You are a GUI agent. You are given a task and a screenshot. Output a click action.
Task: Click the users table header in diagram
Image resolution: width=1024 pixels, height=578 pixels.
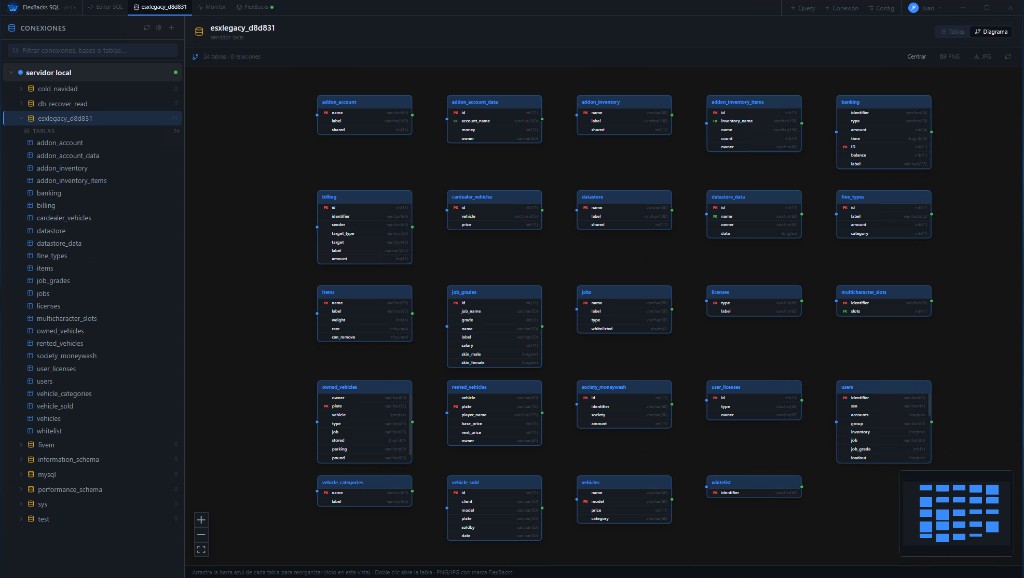coord(884,387)
